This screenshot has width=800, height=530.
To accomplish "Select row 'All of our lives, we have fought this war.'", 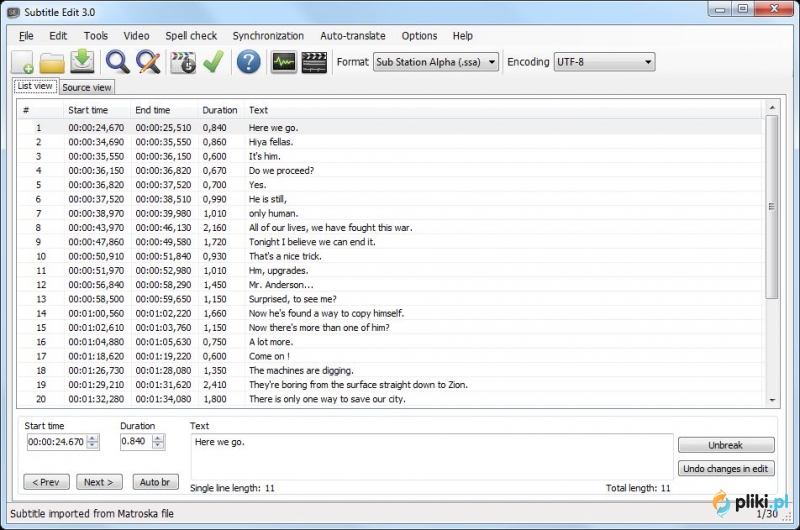I will (390, 228).
